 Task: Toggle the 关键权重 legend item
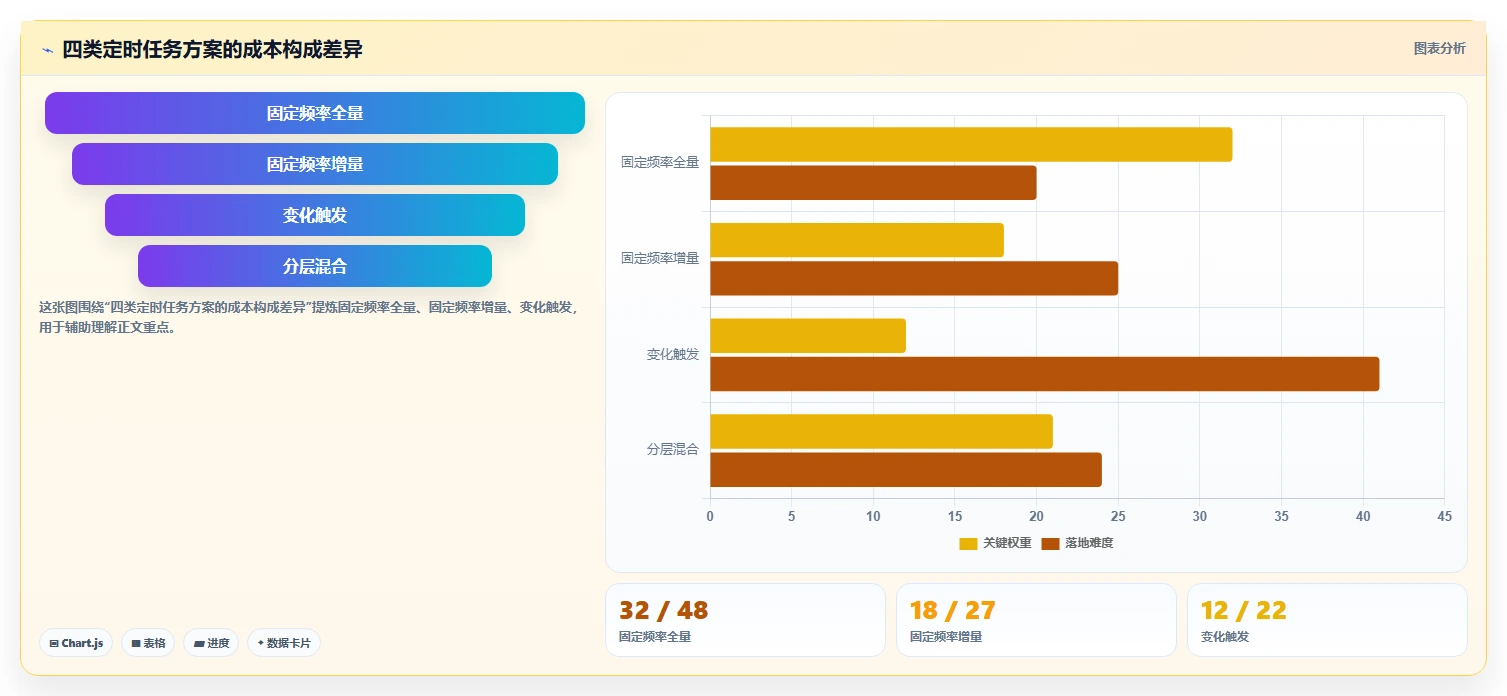pyautogui.click(x=995, y=543)
